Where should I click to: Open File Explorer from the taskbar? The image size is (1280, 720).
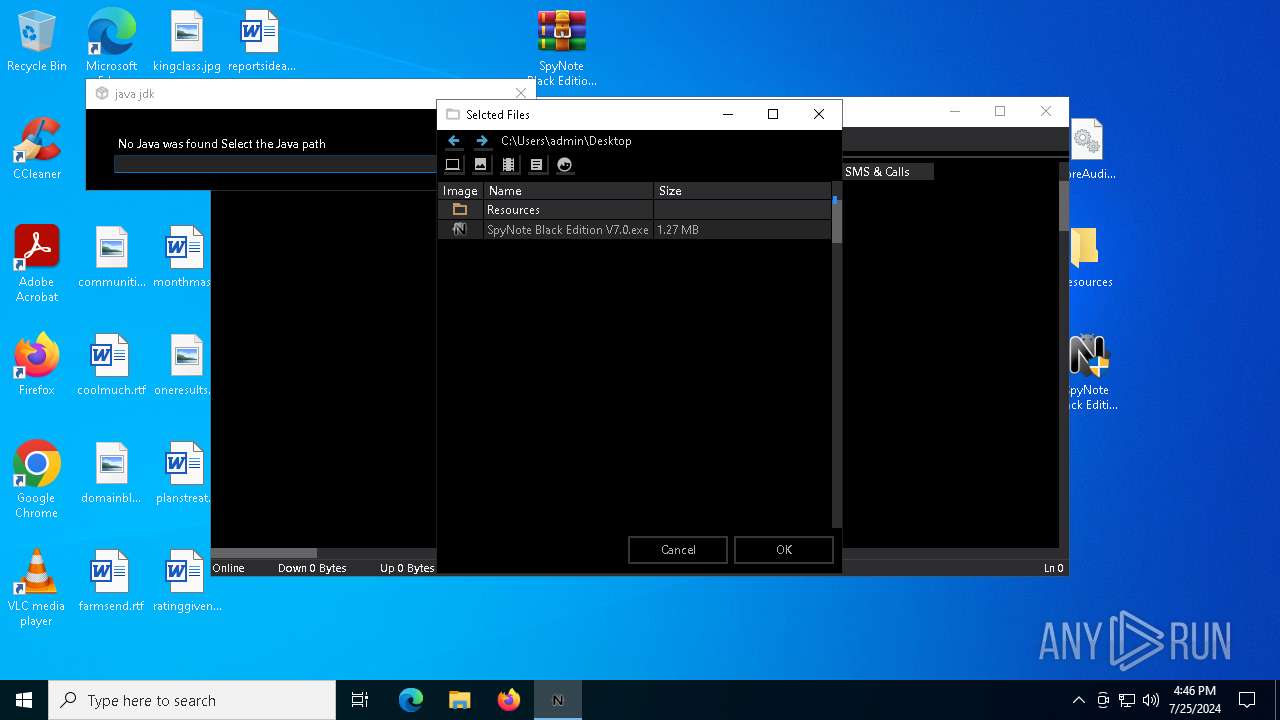tap(460, 700)
